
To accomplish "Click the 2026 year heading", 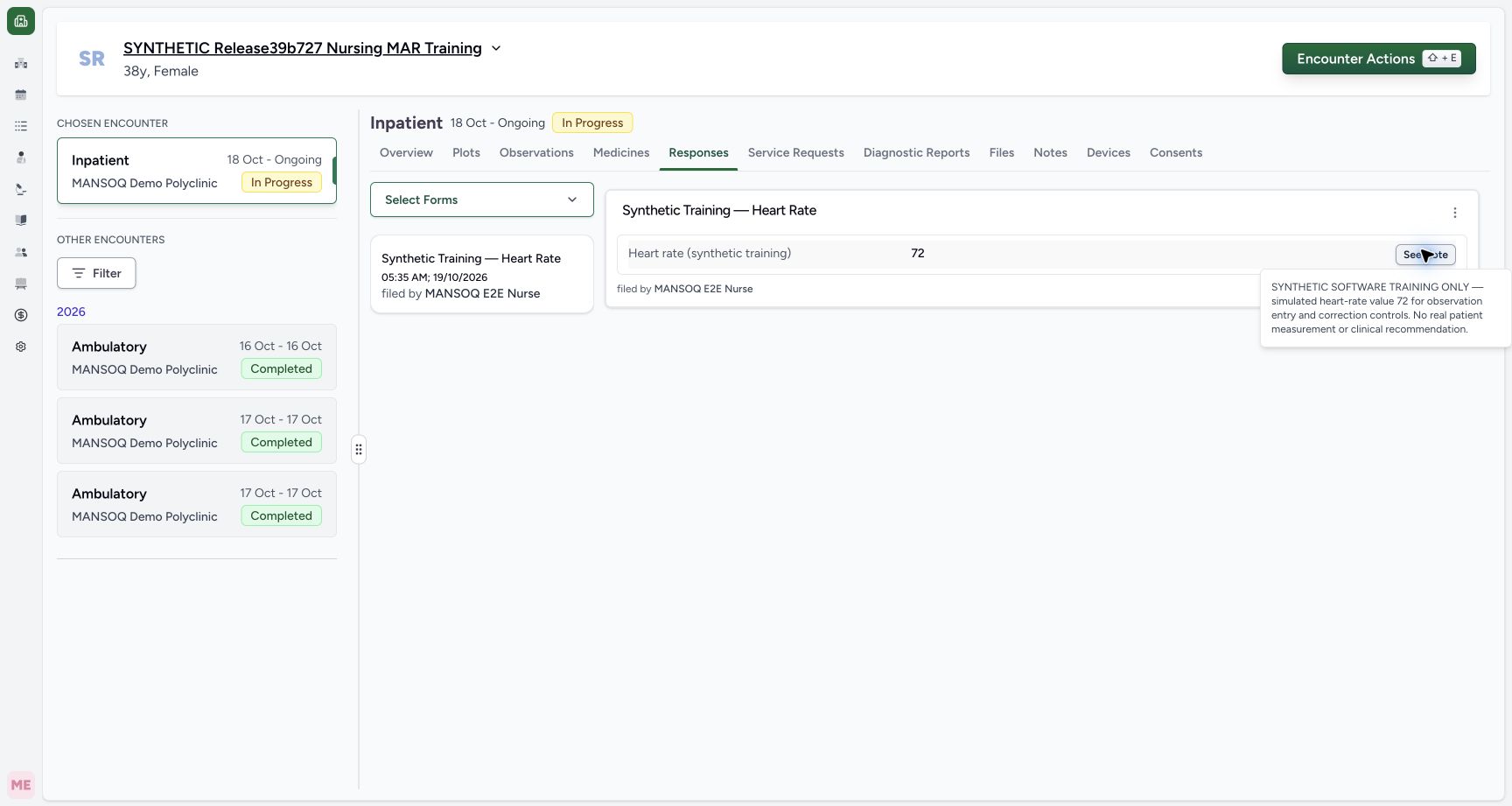I will tap(71, 312).
